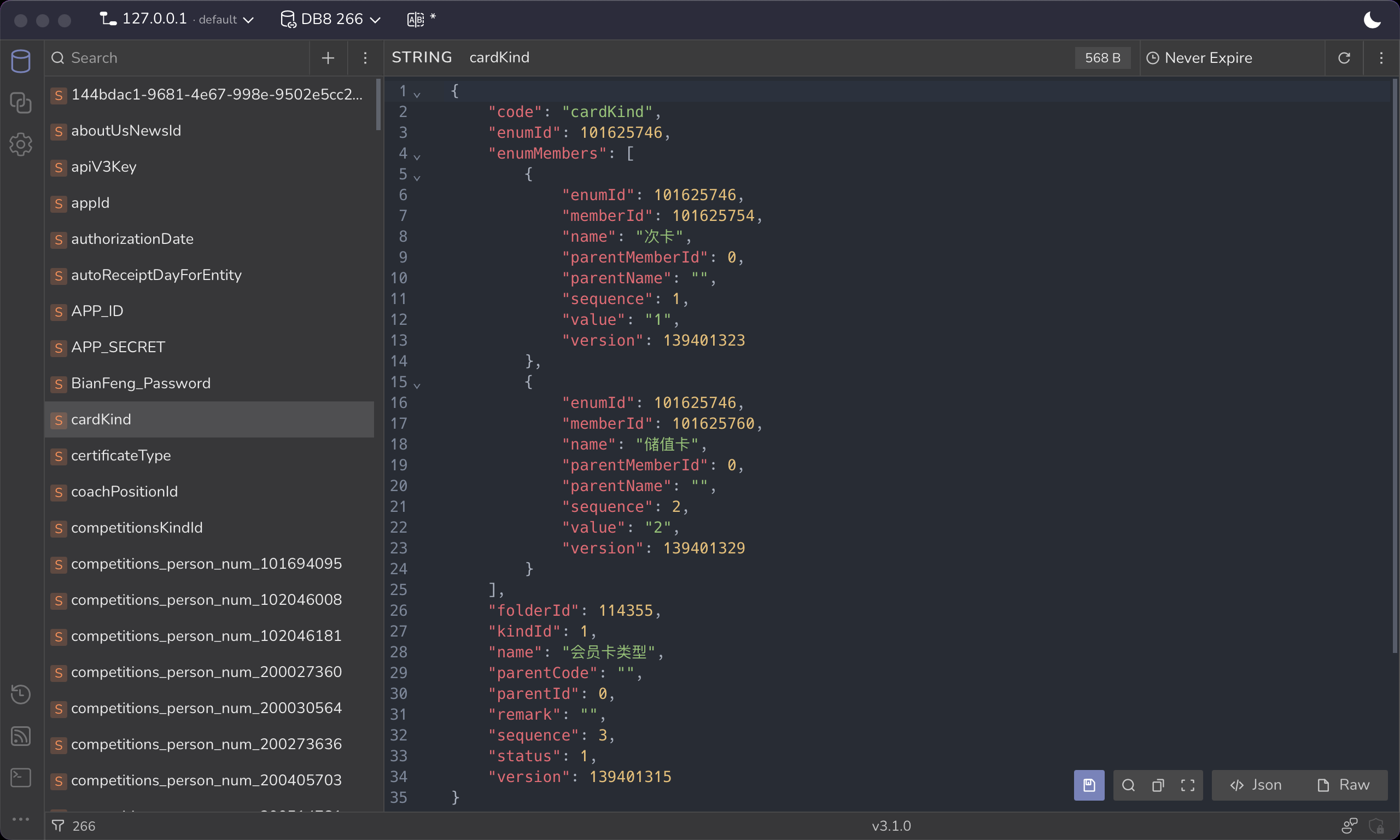1400x840 pixels.
Task: Collapse the object fold arrow on line 15
Action: point(417,386)
